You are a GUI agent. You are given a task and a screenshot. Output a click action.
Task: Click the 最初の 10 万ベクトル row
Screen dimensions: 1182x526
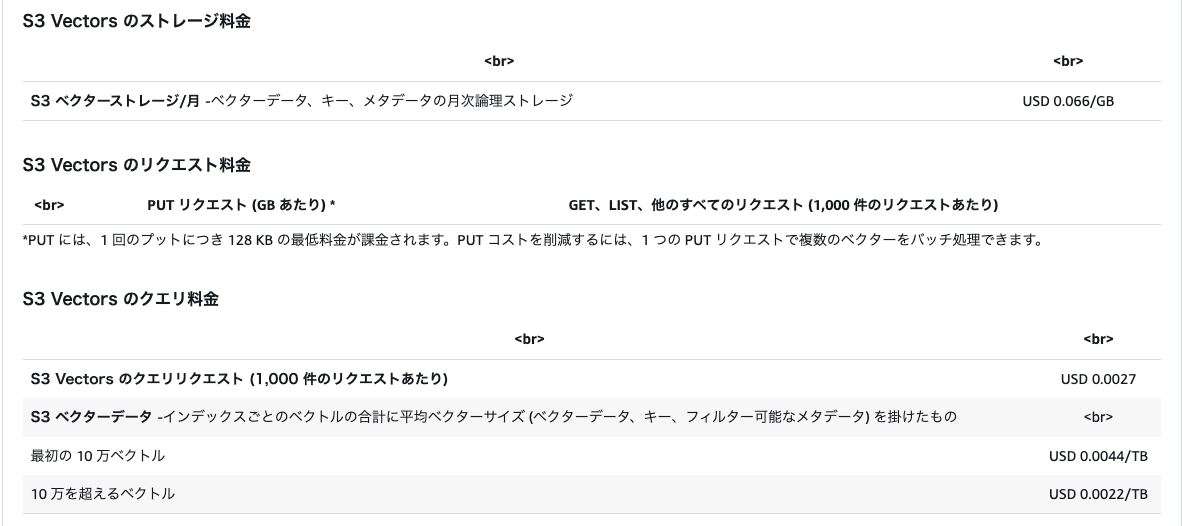pyautogui.click(x=98, y=456)
